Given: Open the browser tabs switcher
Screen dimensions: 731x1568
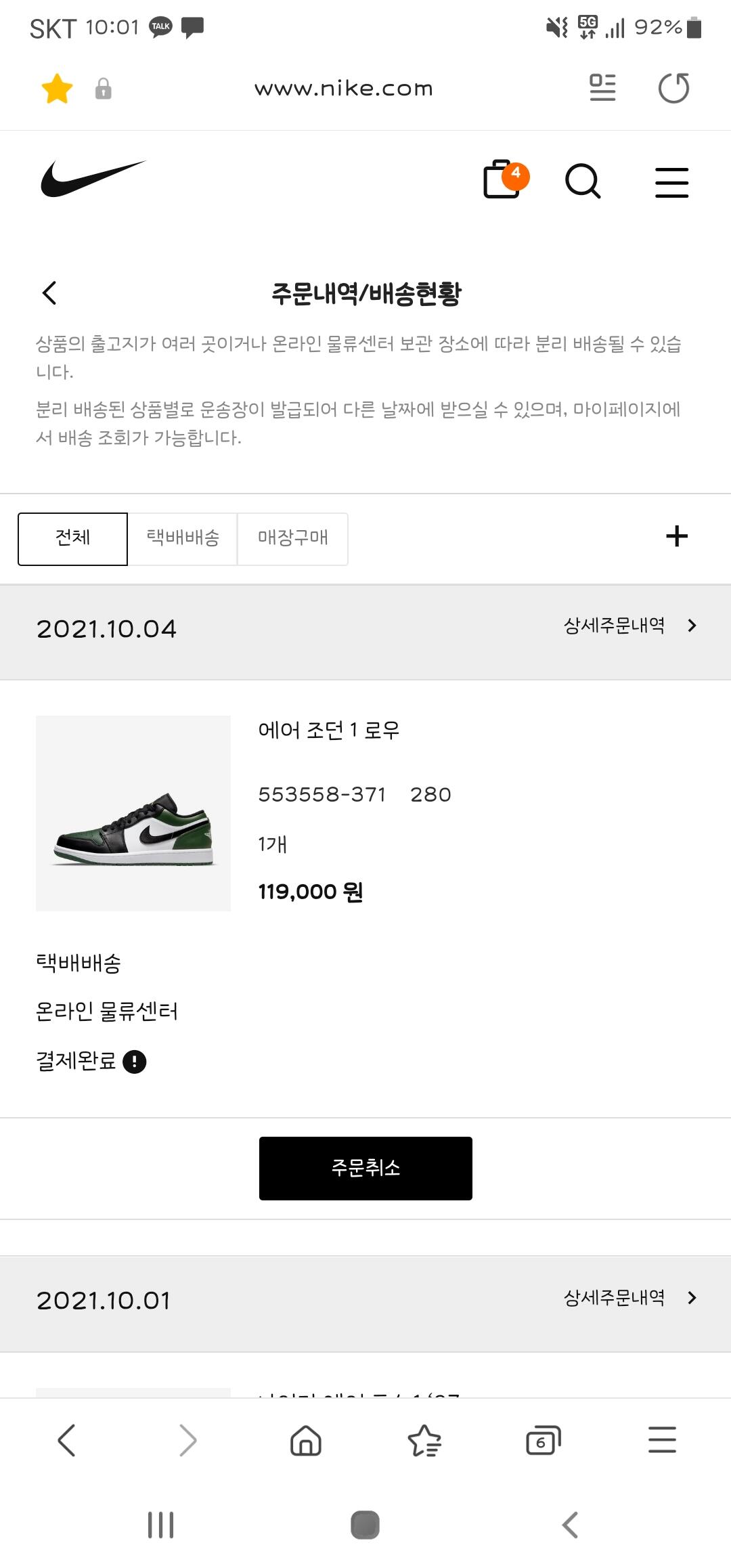Looking at the screenshot, I should 543,1439.
